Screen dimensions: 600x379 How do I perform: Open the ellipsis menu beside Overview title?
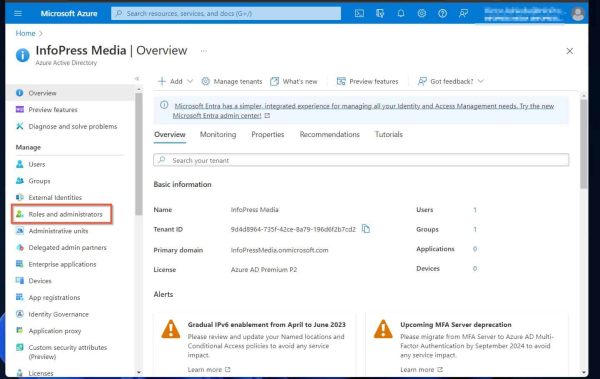point(204,51)
